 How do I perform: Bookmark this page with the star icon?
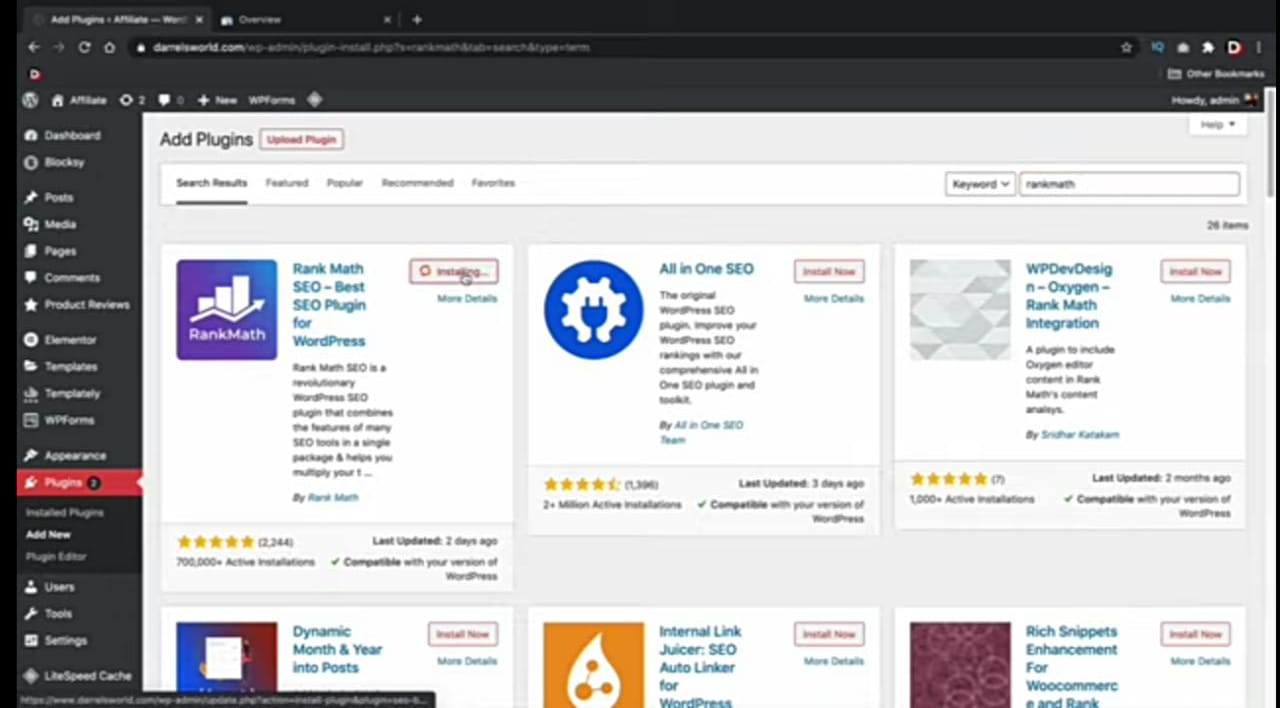pos(1126,47)
